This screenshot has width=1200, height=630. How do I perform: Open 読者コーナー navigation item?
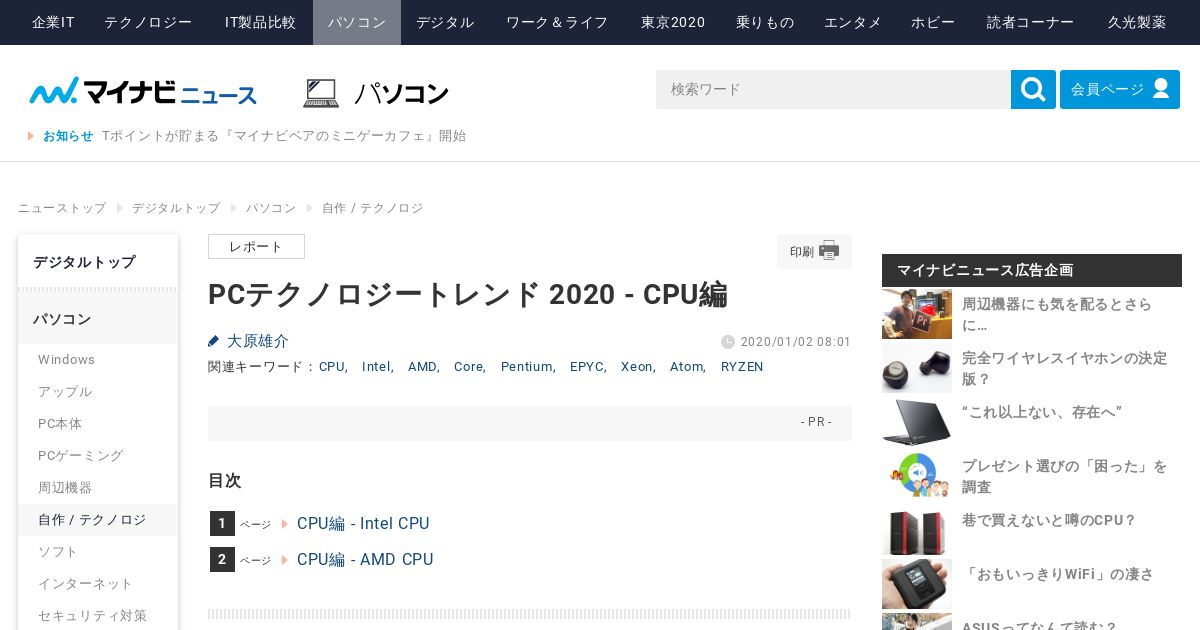[1030, 22]
